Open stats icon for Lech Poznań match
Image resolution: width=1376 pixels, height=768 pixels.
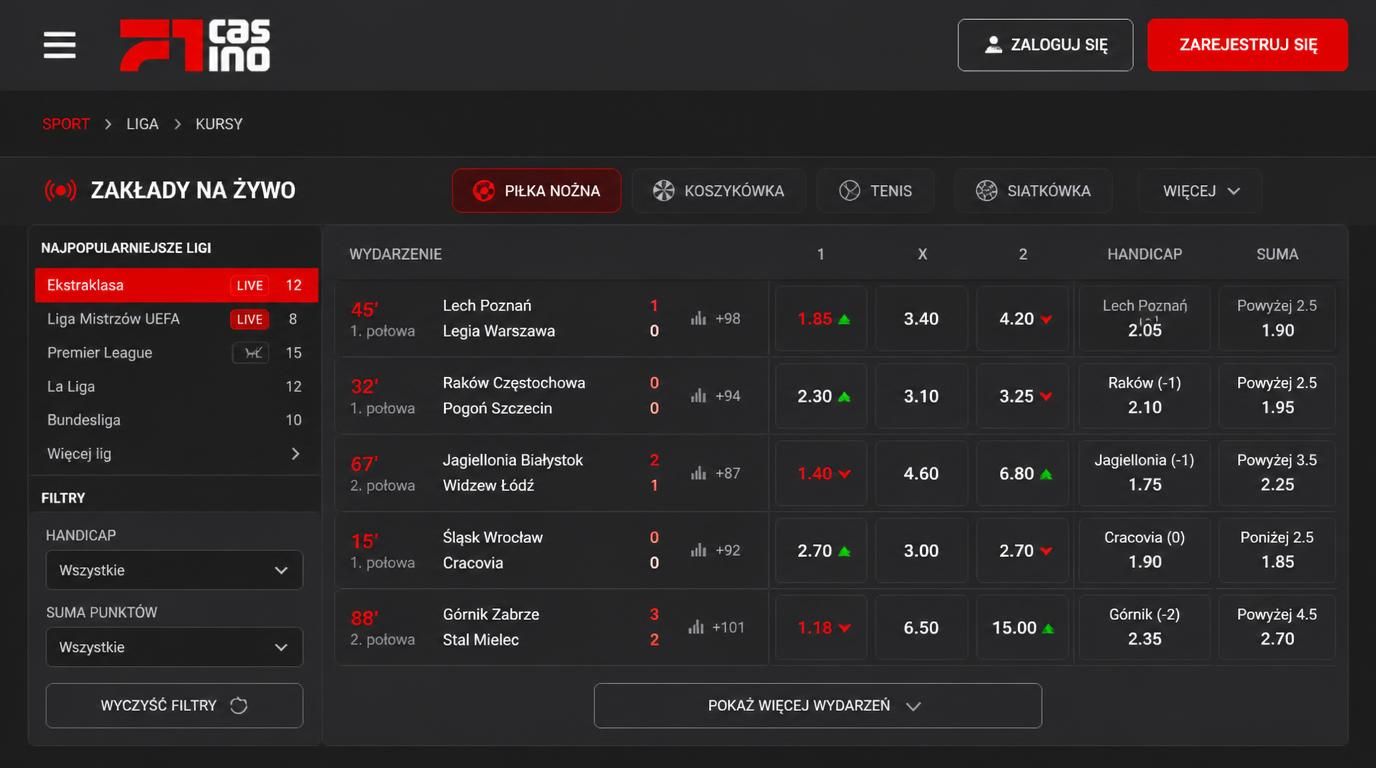point(698,318)
